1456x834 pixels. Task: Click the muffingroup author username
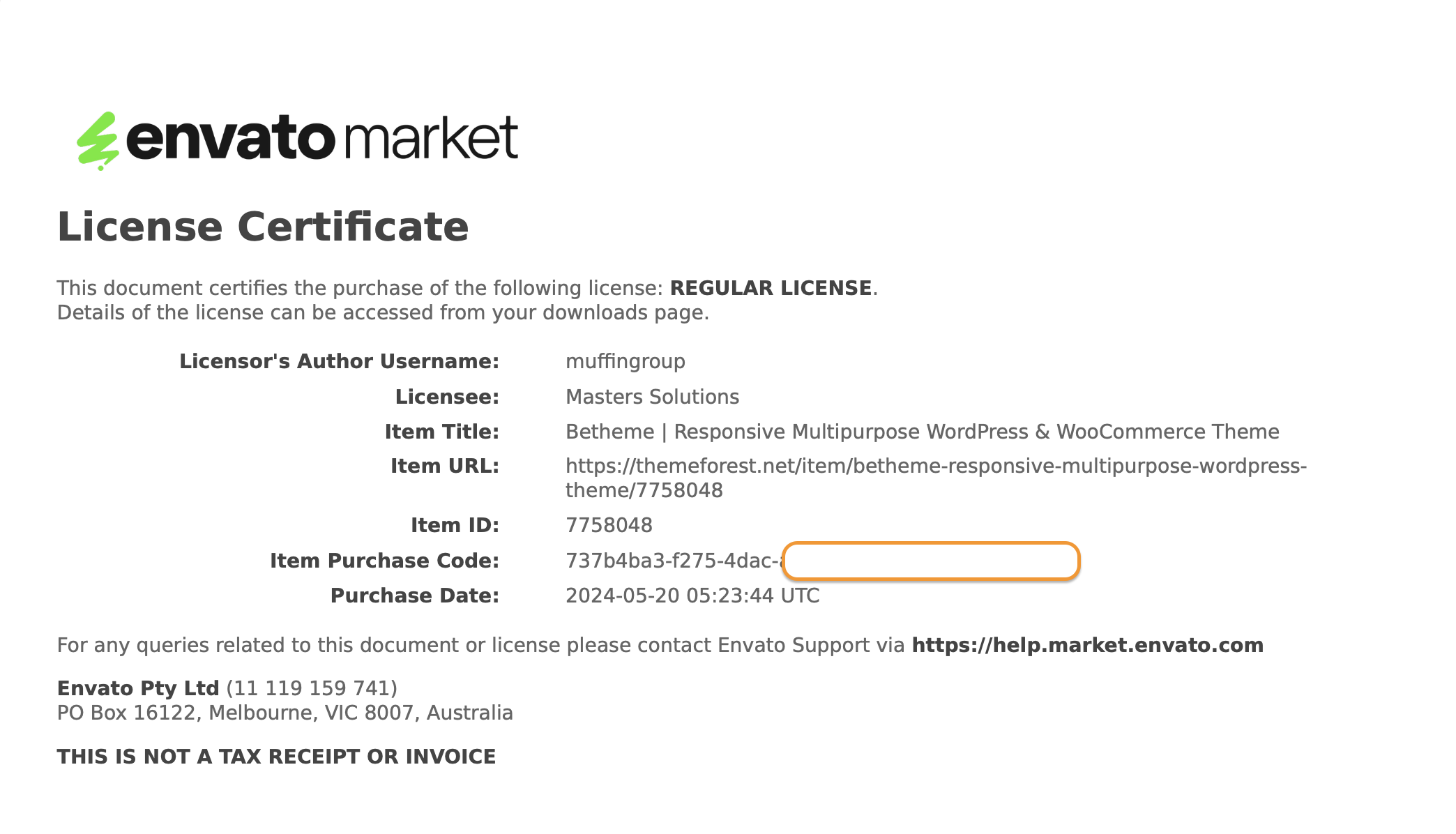pyautogui.click(x=625, y=362)
